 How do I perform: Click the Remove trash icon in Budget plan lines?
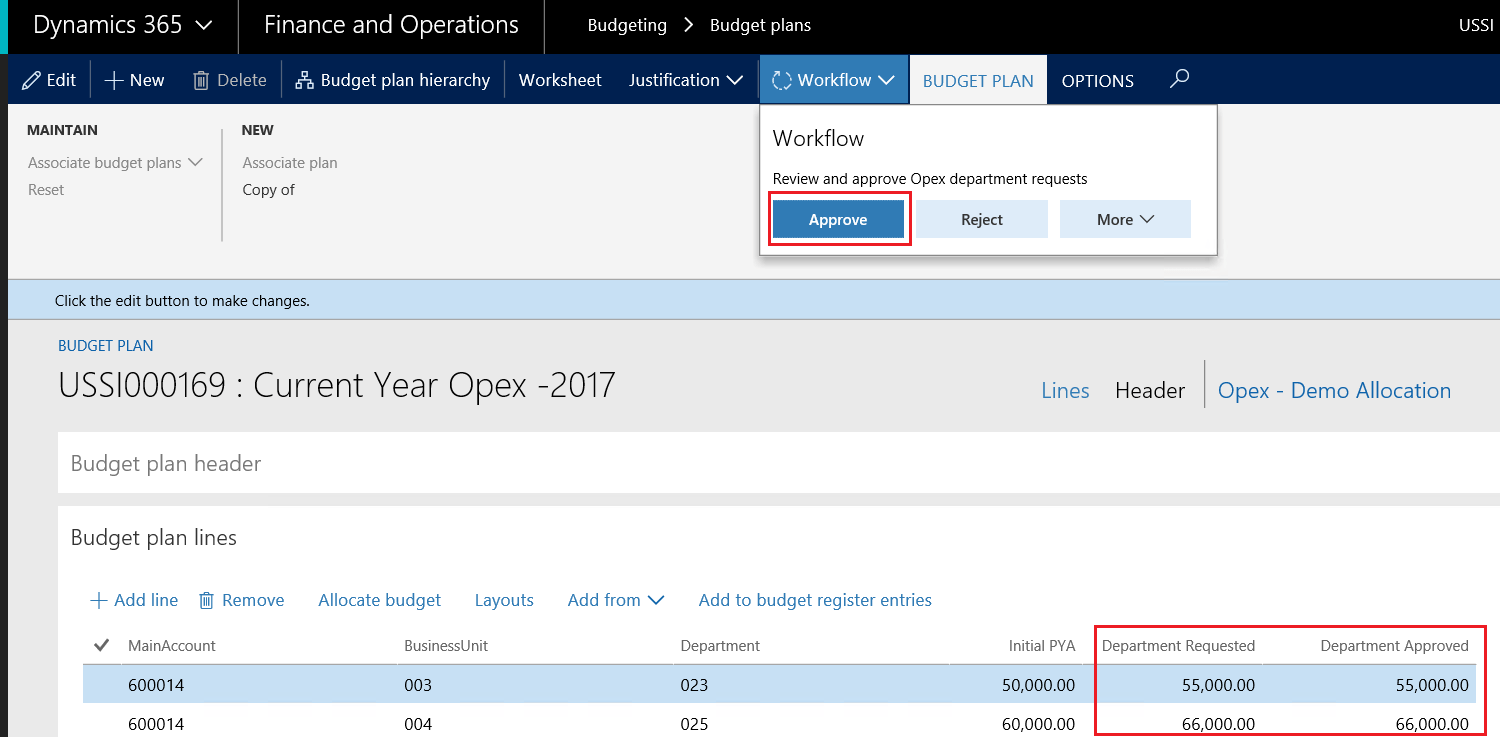pyautogui.click(x=205, y=600)
